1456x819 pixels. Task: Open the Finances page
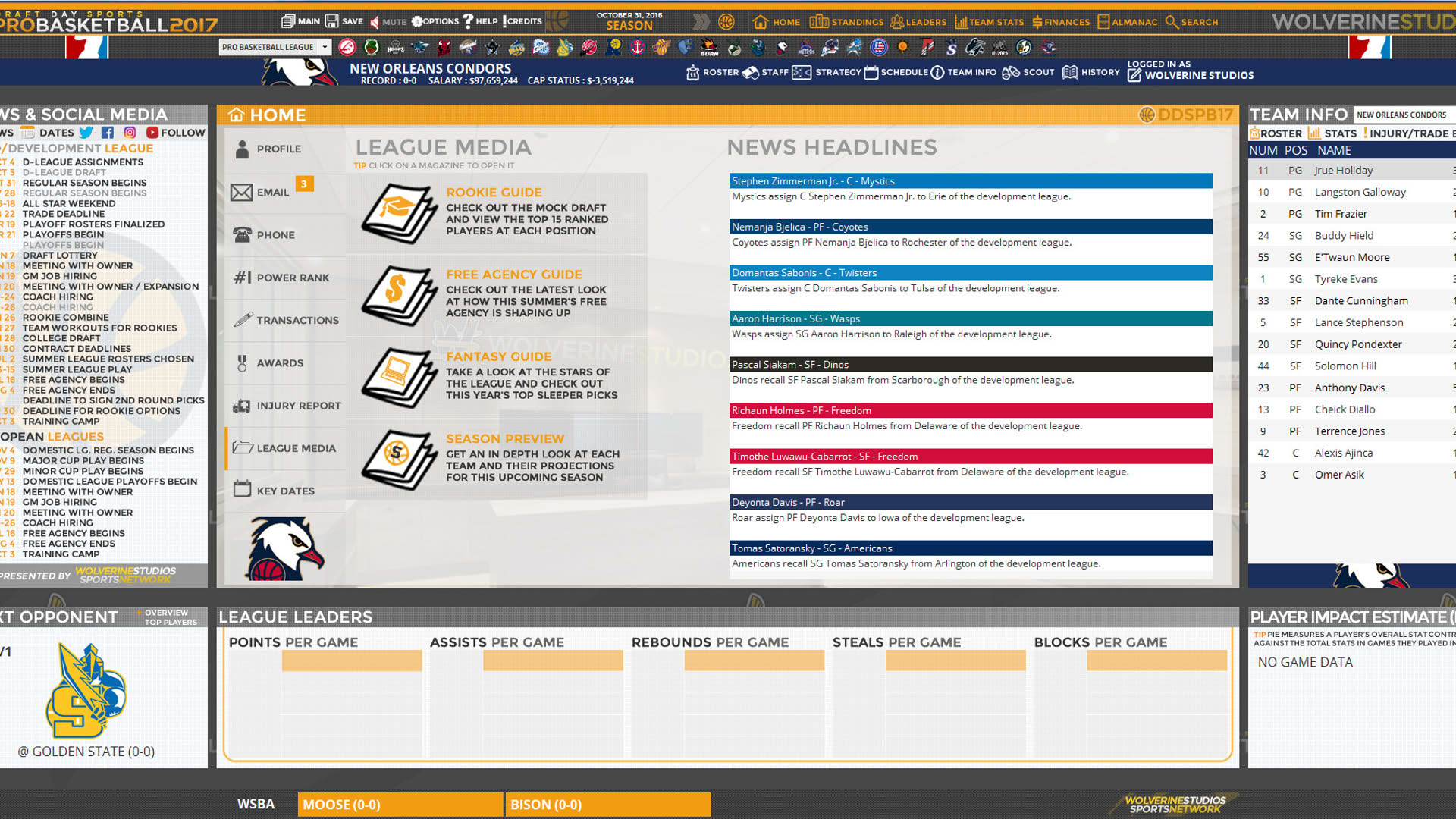point(1060,22)
